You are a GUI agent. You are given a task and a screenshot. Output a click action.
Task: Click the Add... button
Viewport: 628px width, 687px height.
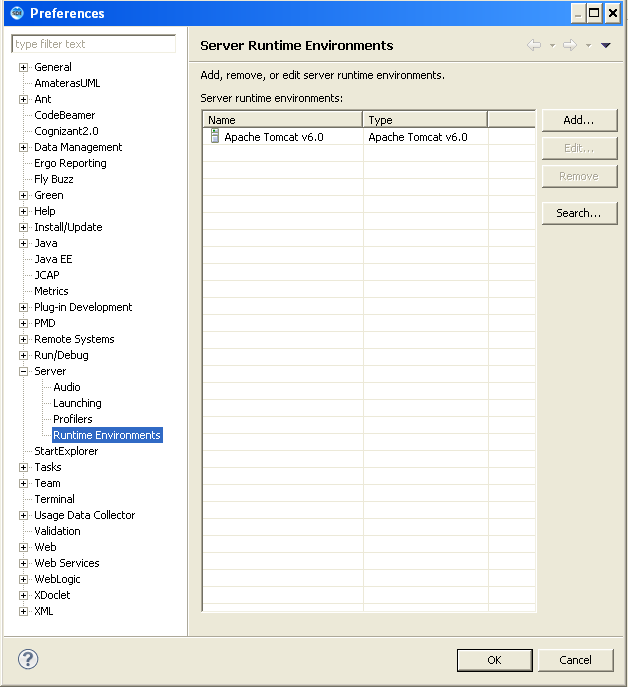[579, 120]
